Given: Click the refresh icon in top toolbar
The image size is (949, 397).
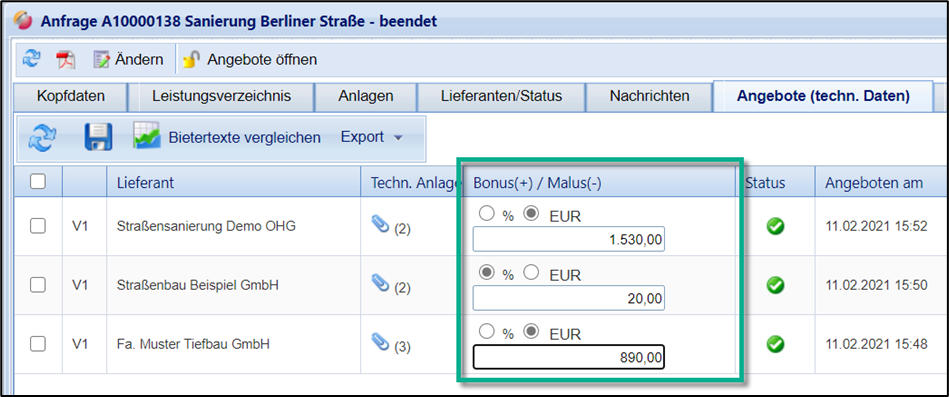Looking at the screenshot, I should 31,59.
